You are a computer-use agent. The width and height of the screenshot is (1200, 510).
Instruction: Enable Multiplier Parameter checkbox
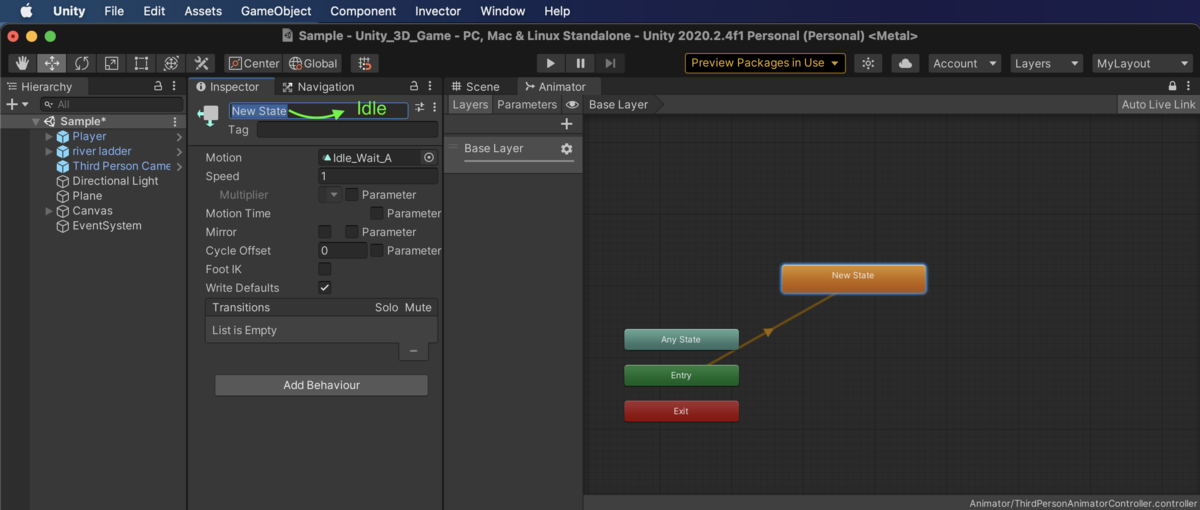pos(351,195)
